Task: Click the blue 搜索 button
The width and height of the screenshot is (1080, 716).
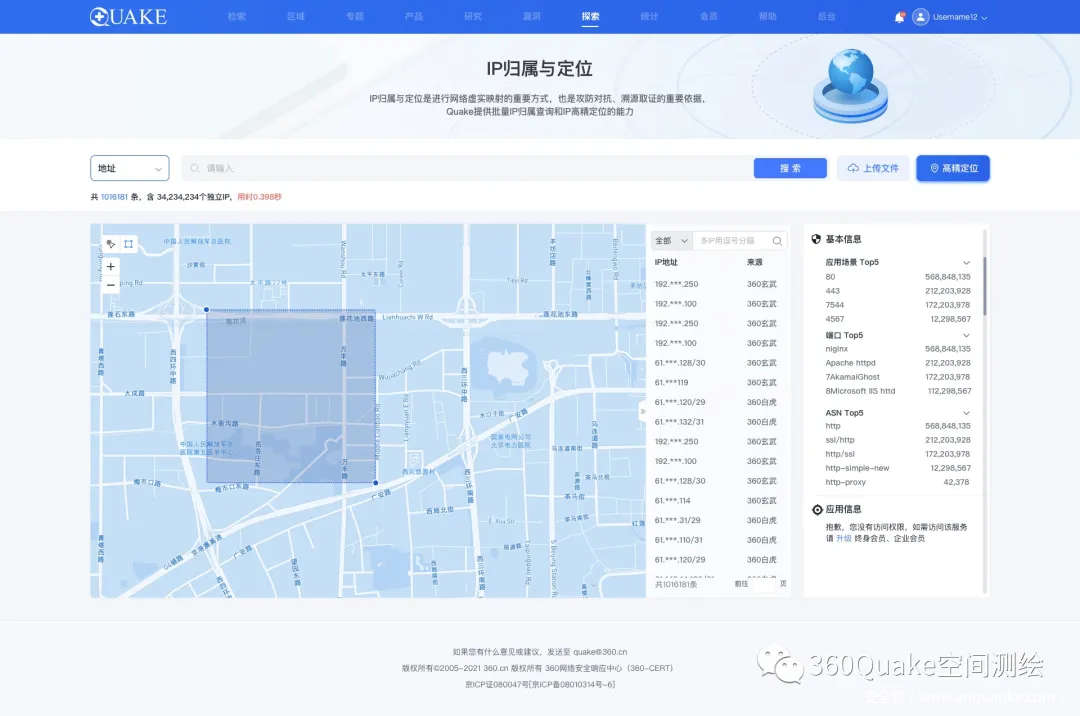Action: 790,168
